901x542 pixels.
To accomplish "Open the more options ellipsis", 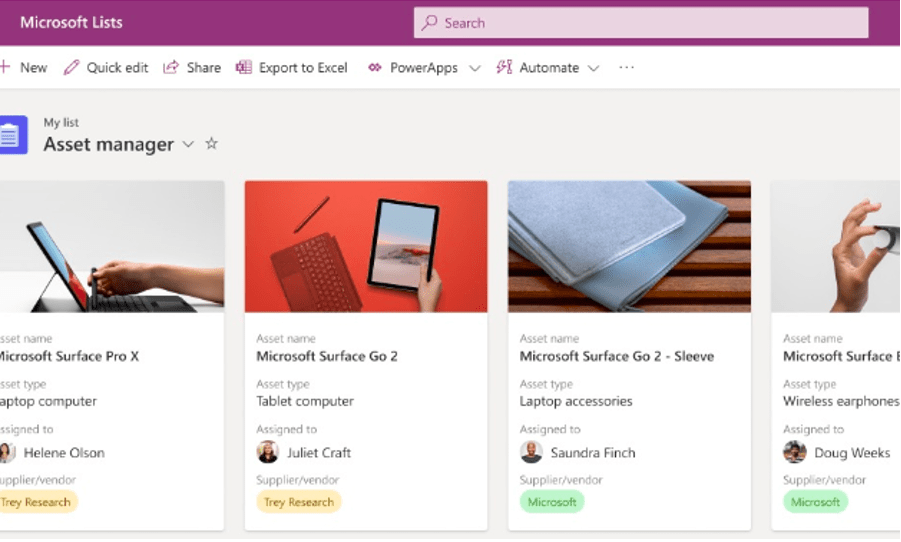I will click(x=626, y=67).
